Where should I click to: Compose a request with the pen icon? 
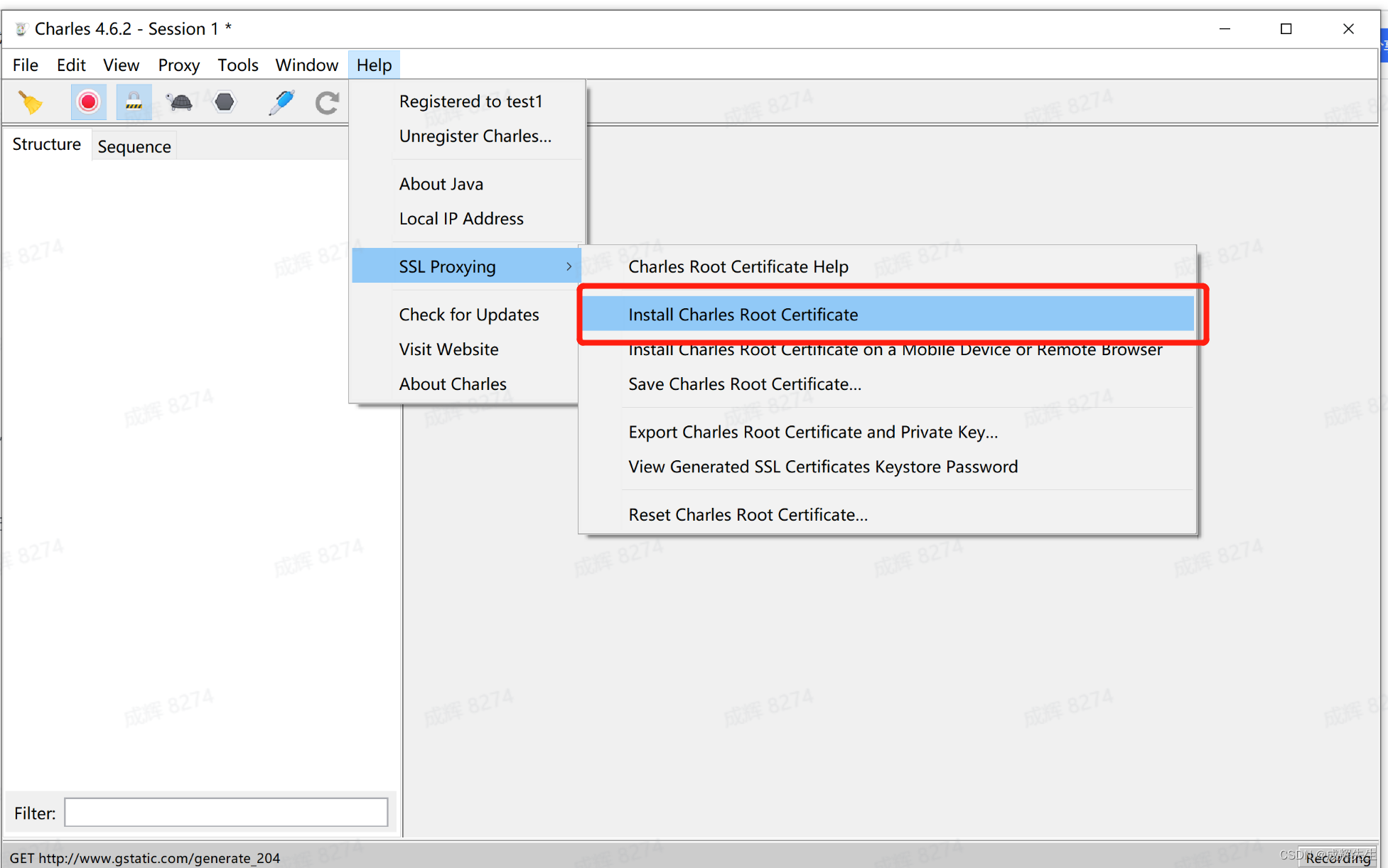pyautogui.click(x=281, y=102)
